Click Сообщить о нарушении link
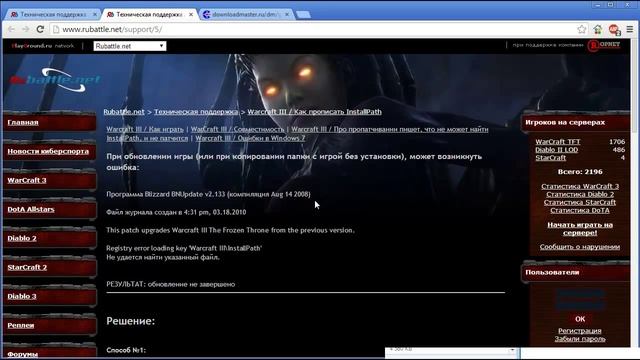640x360 pixels. click(580, 247)
